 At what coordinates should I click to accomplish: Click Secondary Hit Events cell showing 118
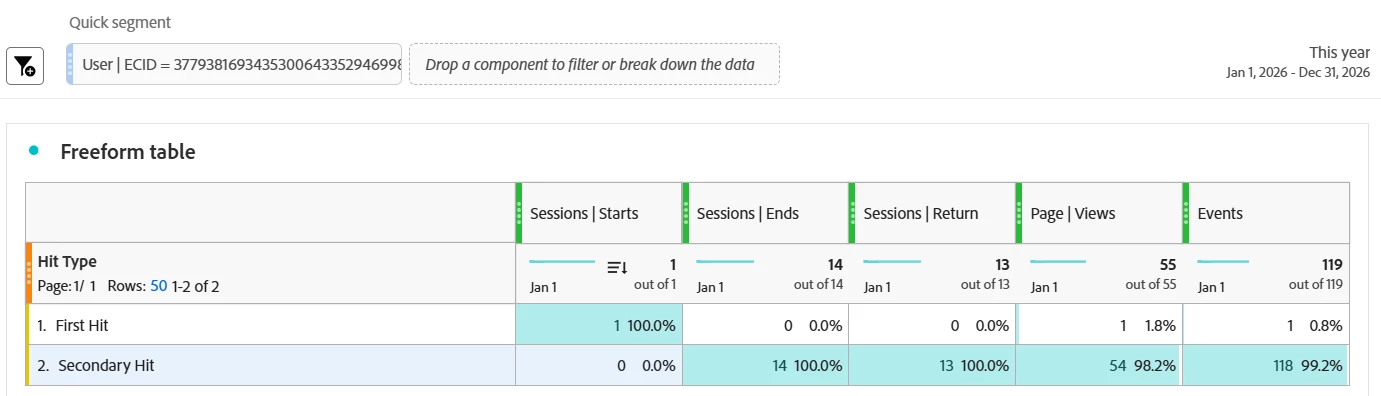(1266, 365)
